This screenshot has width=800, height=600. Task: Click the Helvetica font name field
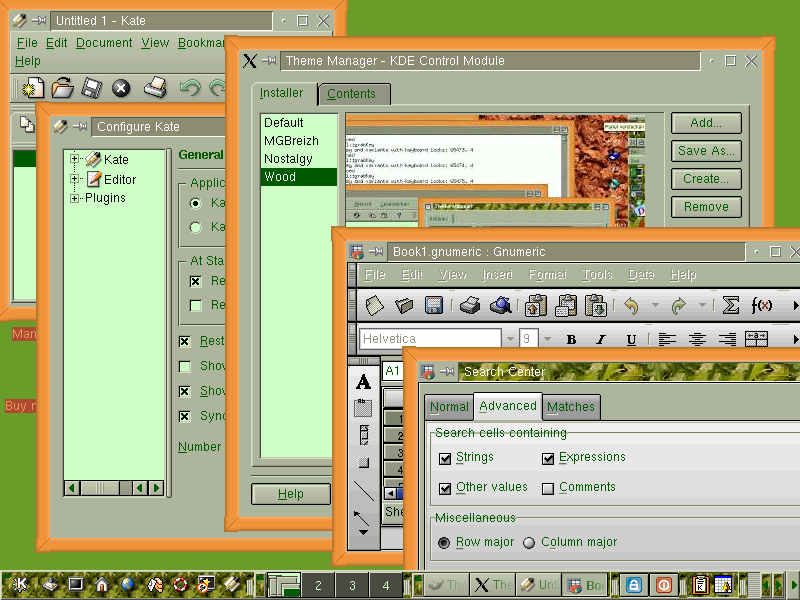coord(430,339)
